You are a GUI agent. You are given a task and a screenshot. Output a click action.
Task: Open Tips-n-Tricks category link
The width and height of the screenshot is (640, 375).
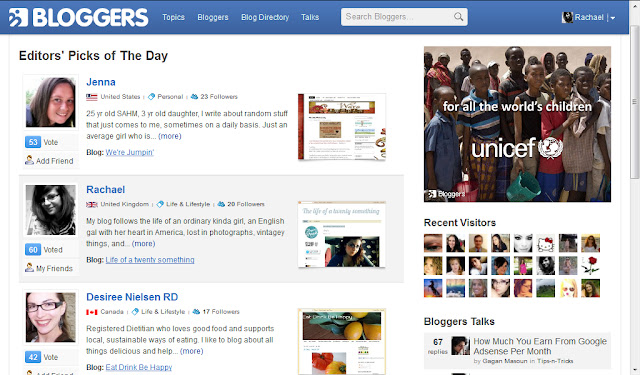click(555, 361)
